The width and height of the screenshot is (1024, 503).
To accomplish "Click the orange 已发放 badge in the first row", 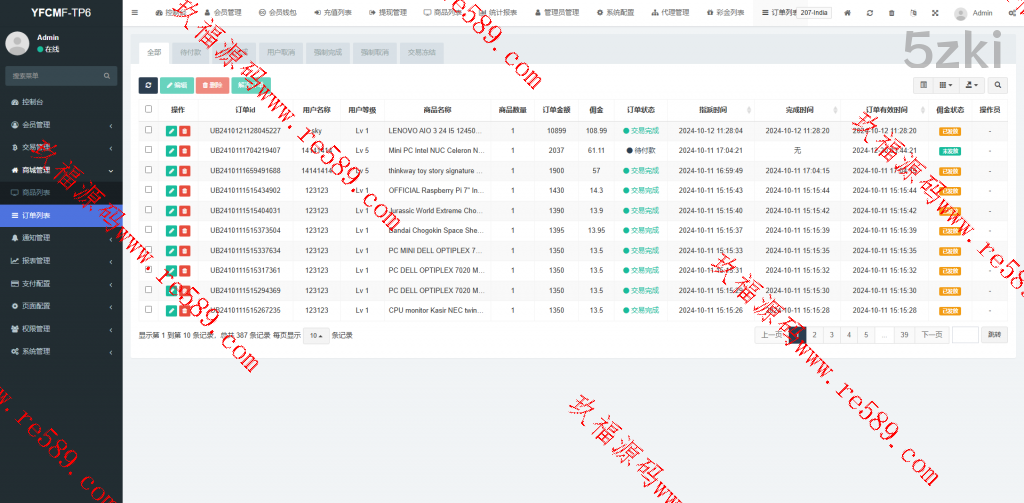I will (x=949, y=131).
